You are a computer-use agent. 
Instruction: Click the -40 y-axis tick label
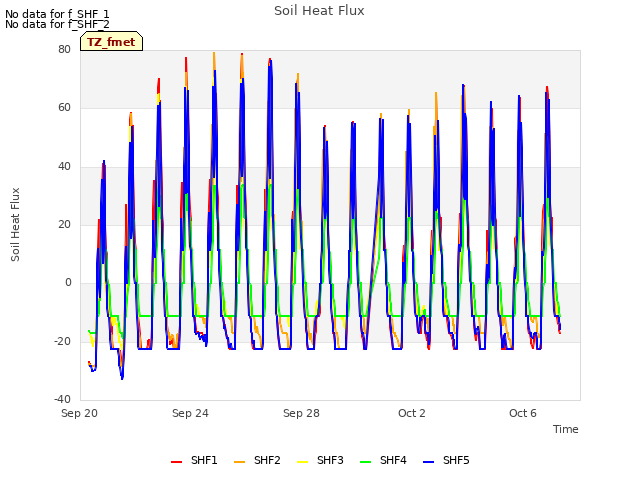point(62,399)
